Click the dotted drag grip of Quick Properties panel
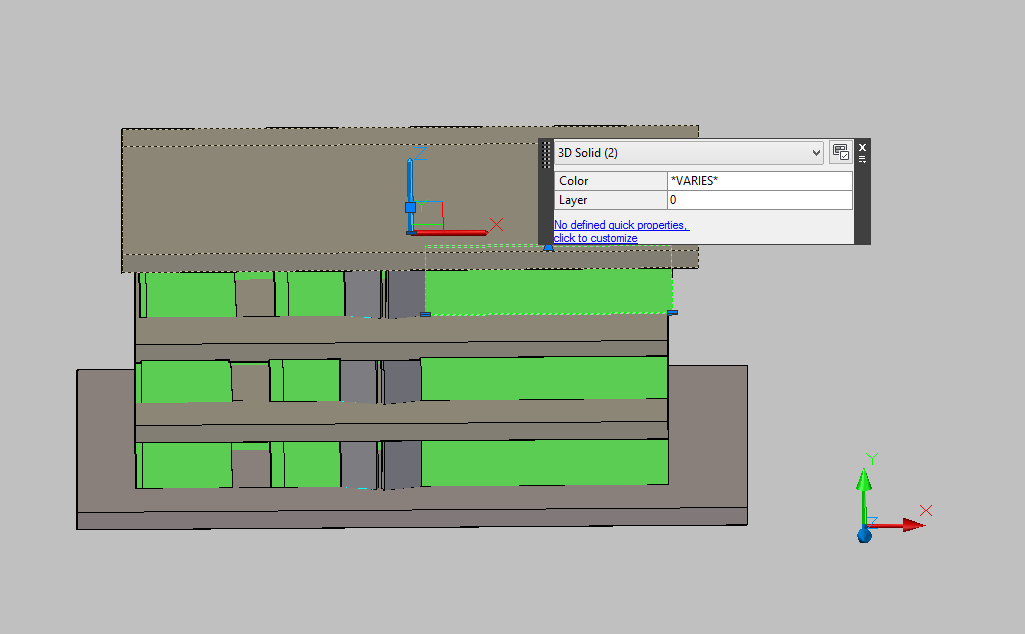This screenshot has width=1025, height=634. (x=546, y=153)
